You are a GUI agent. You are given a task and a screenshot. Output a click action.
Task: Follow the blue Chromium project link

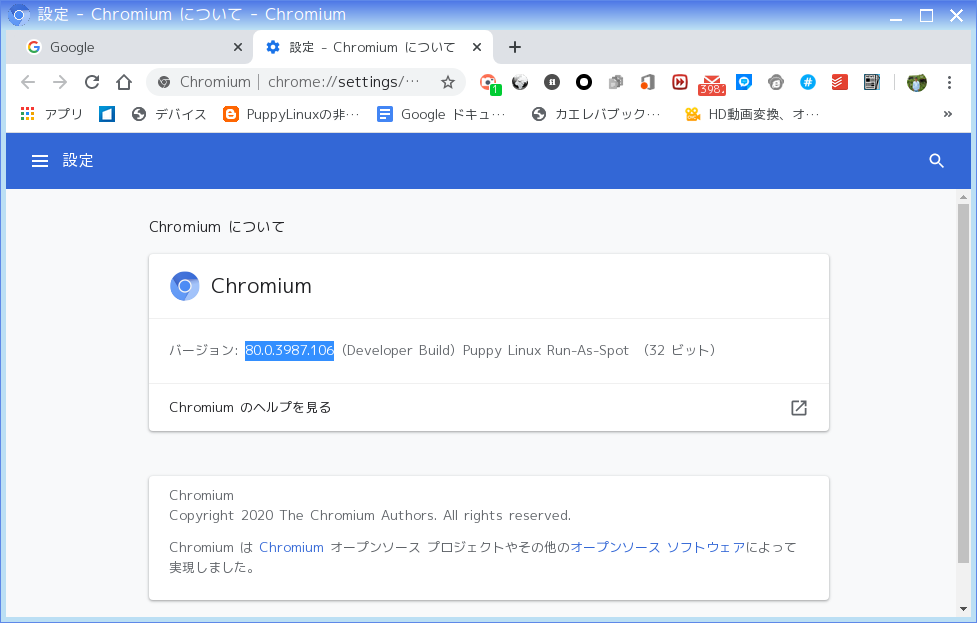[x=292, y=547]
